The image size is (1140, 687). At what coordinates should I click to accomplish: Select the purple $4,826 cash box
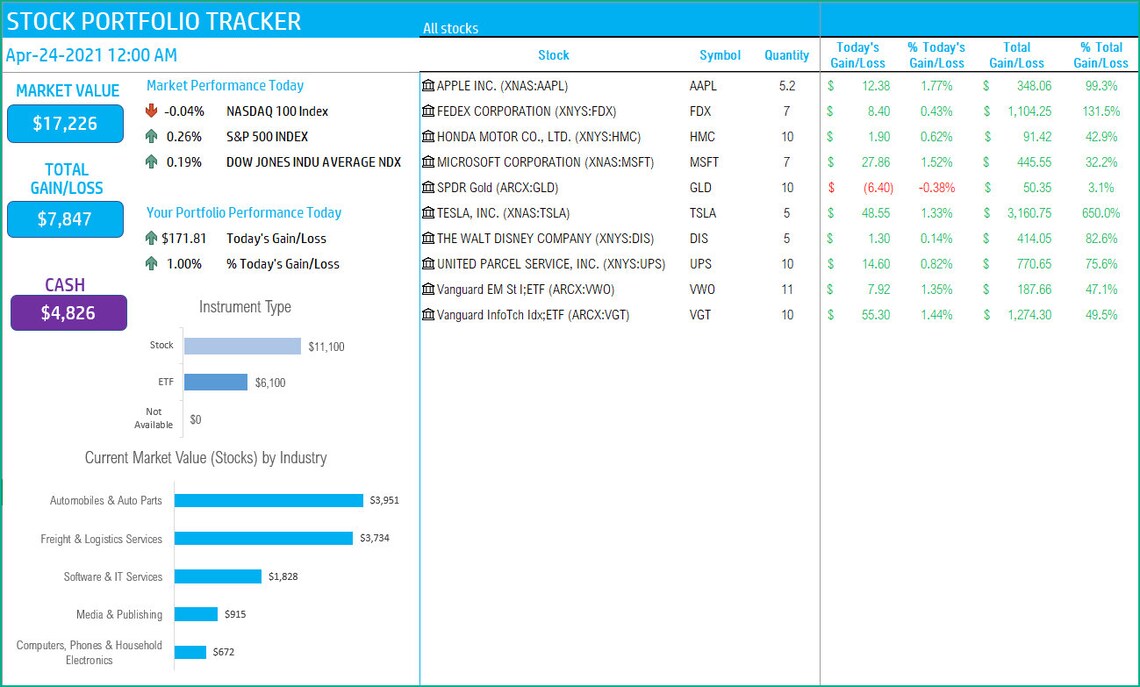pyautogui.click(x=68, y=313)
